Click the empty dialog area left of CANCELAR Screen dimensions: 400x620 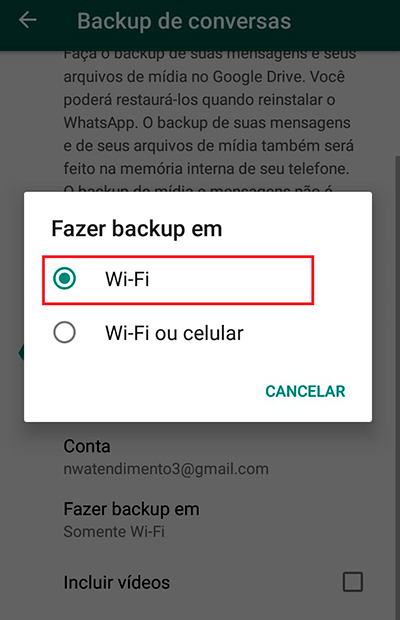click(142, 391)
